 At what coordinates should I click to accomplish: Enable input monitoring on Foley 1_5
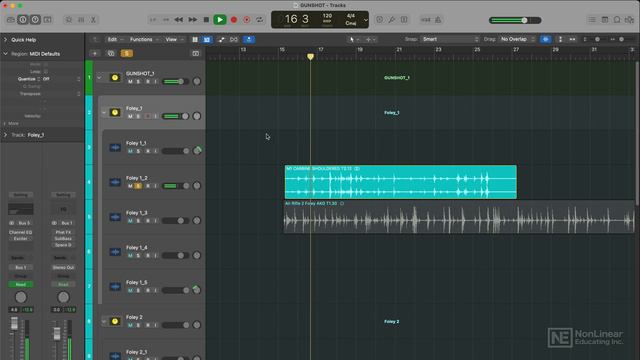pos(155,291)
